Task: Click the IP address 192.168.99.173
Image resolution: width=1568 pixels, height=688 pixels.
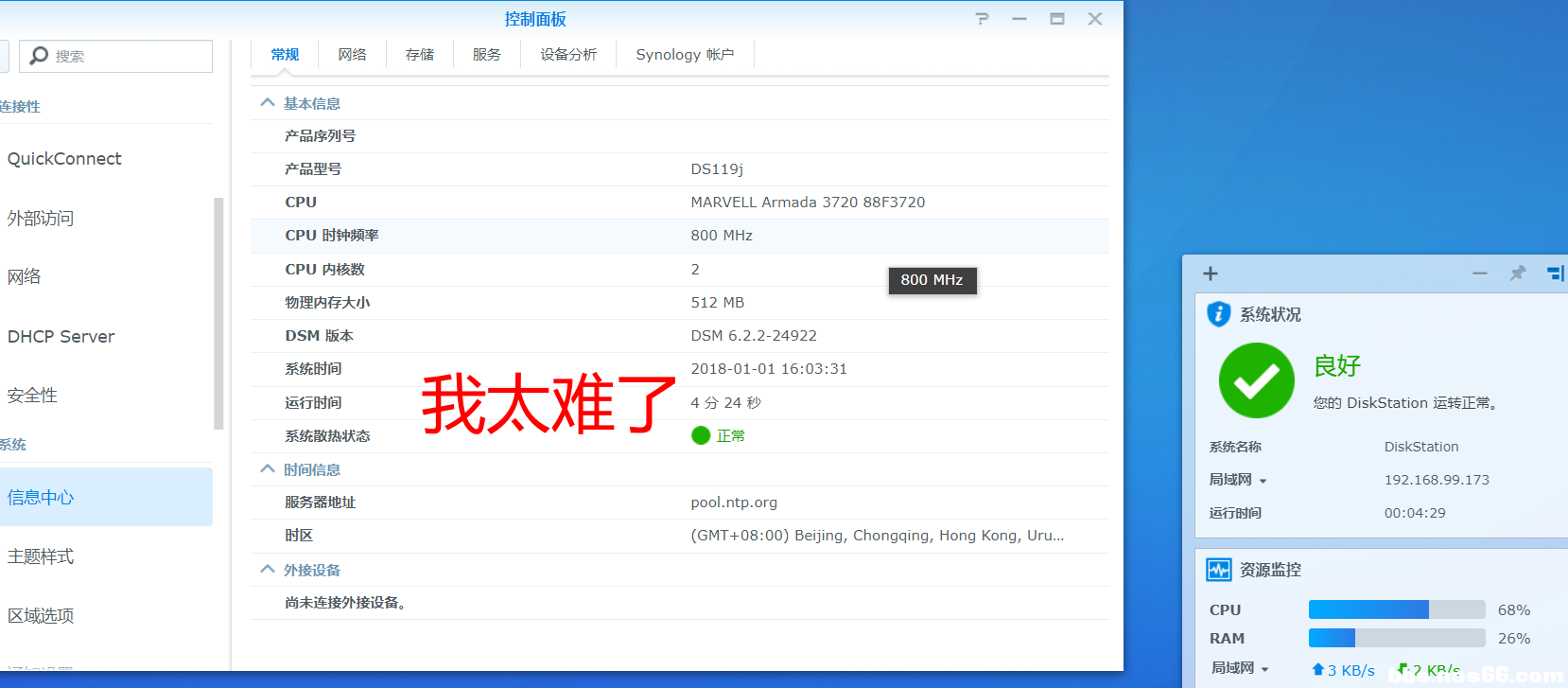Action: click(1437, 480)
